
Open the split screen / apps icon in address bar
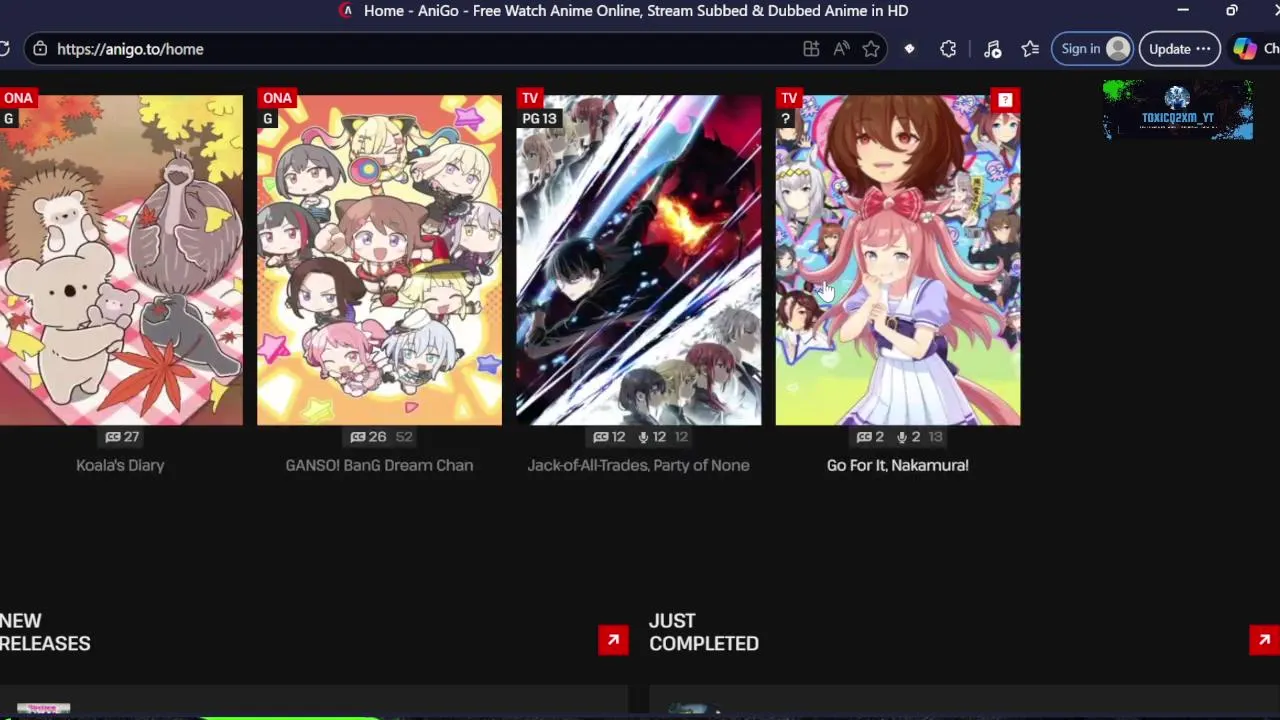pyautogui.click(x=811, y=49)
